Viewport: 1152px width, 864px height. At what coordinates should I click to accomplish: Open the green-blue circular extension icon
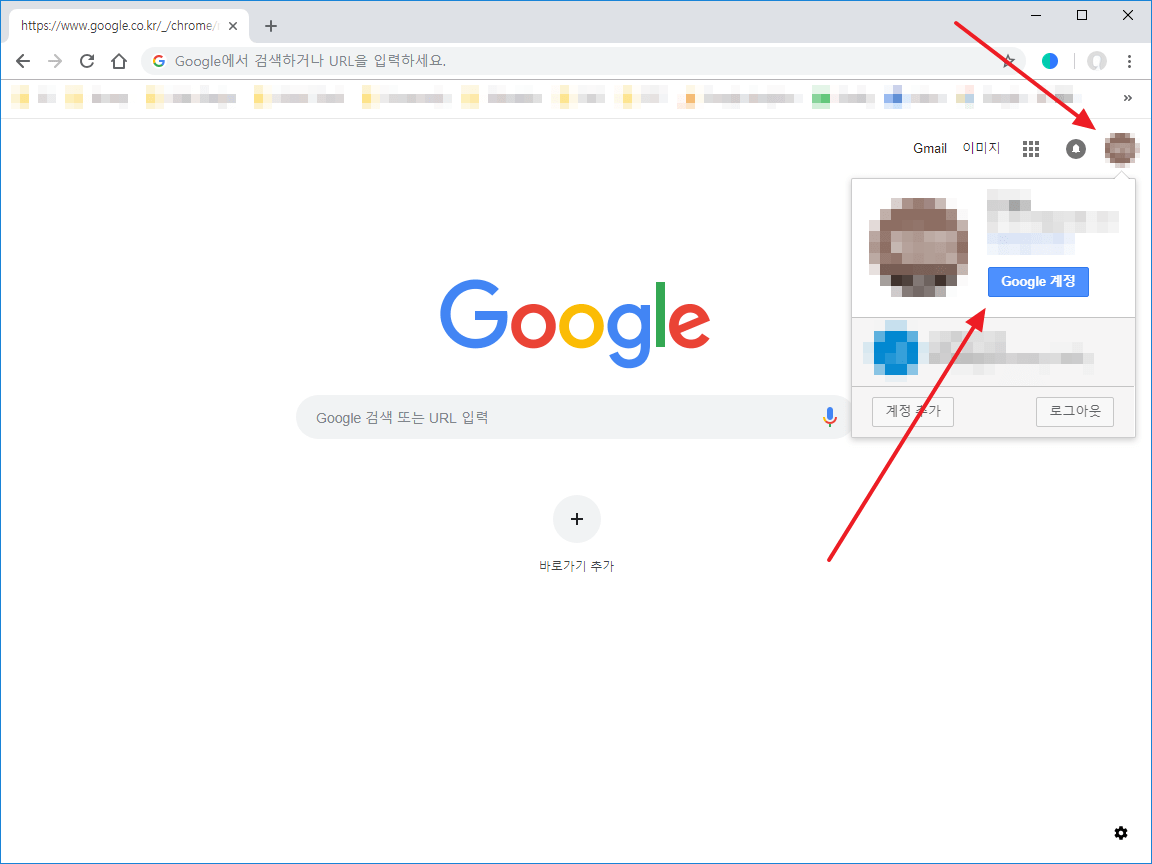[1050, 61]
